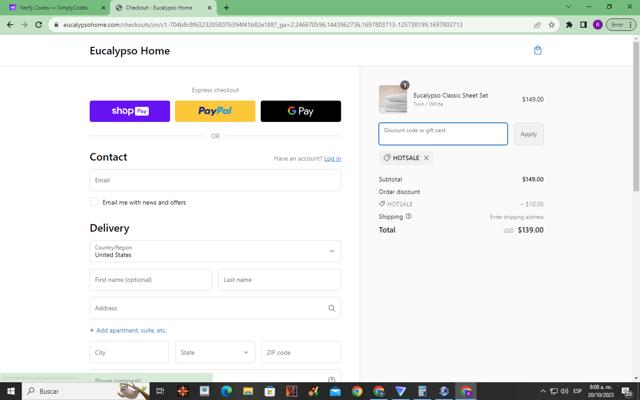Screen dimensions: 640x400
Task: Add apartment, suite, etc. link
Action: pos(128,330)
